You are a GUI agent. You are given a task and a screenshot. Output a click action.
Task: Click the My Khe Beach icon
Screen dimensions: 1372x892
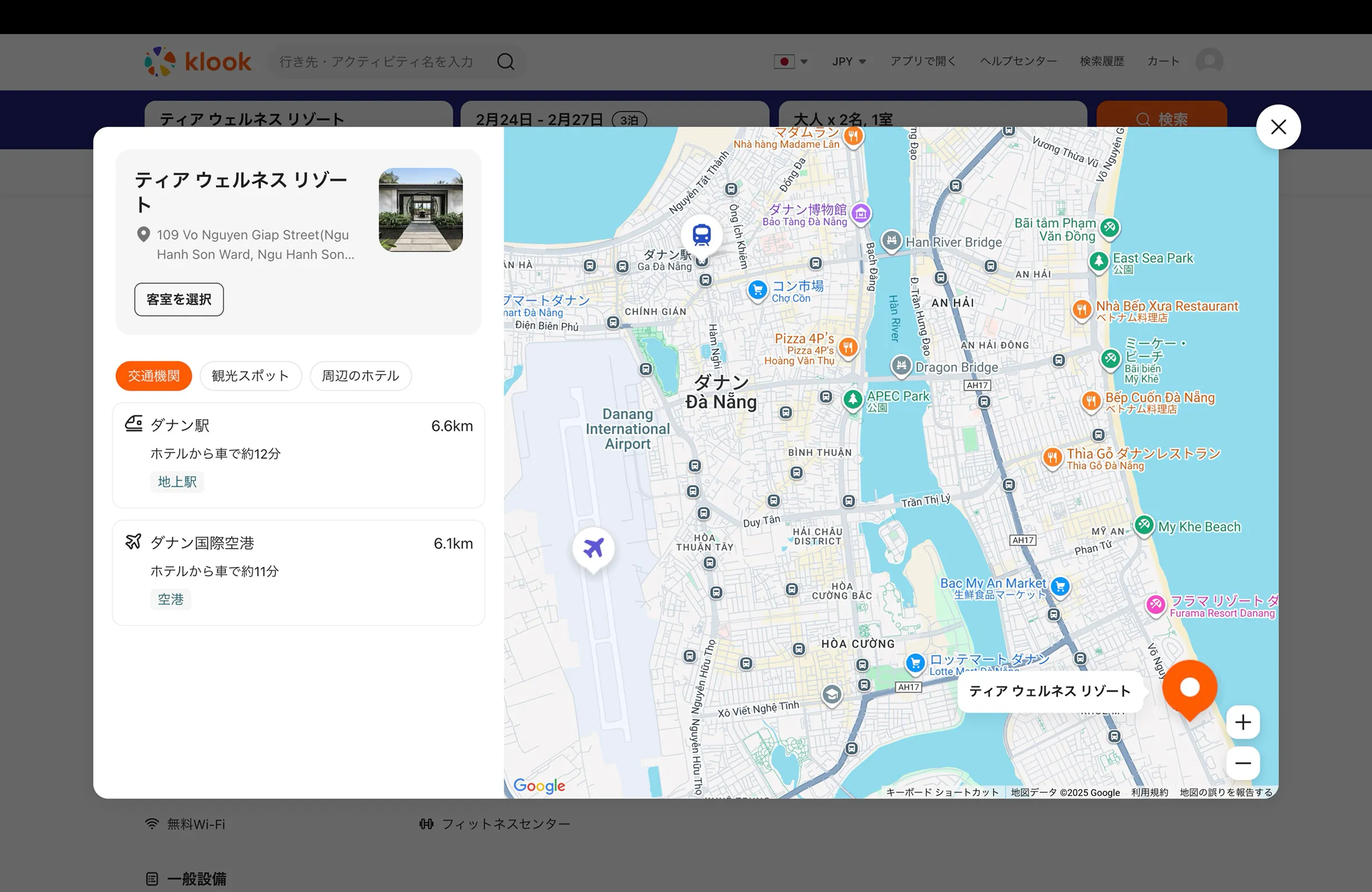coord(1144,525)
